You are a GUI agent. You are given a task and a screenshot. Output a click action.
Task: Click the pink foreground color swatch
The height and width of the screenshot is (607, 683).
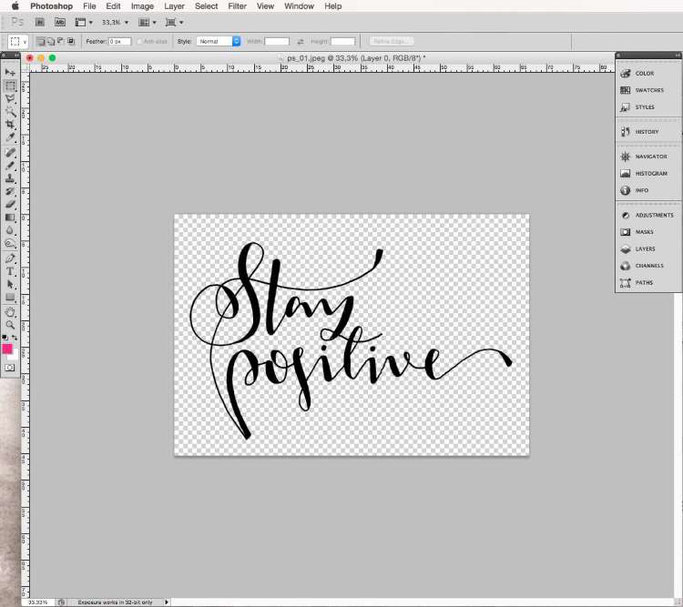coord(7,348)
